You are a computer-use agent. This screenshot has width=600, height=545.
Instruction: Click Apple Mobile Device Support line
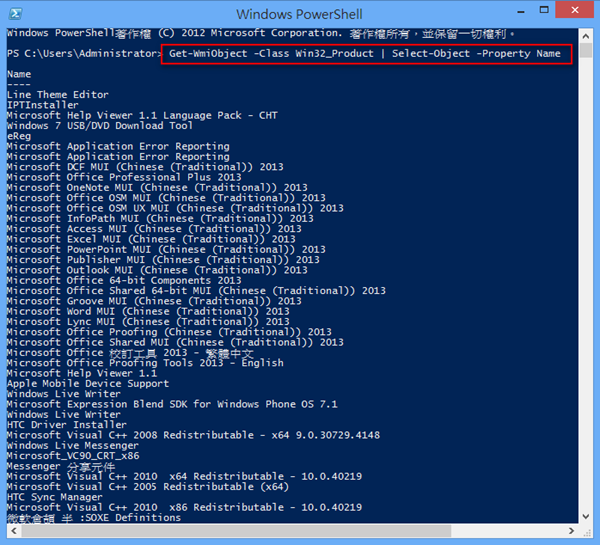[x=88, y=384]
